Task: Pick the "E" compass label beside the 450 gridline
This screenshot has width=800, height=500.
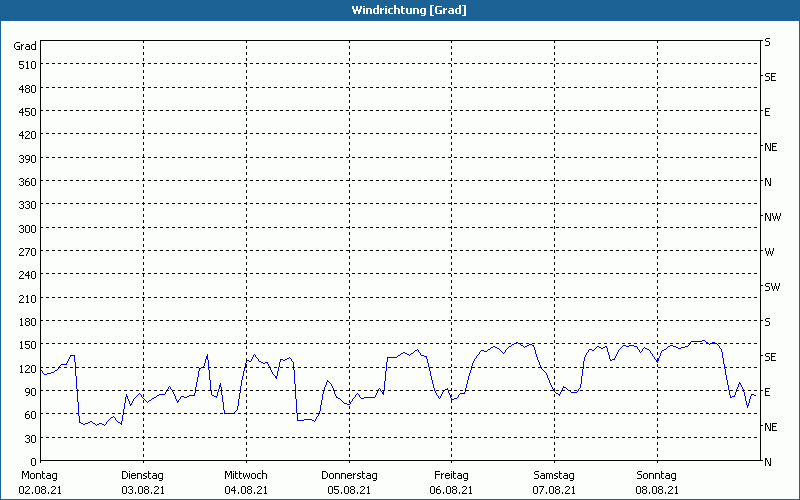Action: coord(767,112)
